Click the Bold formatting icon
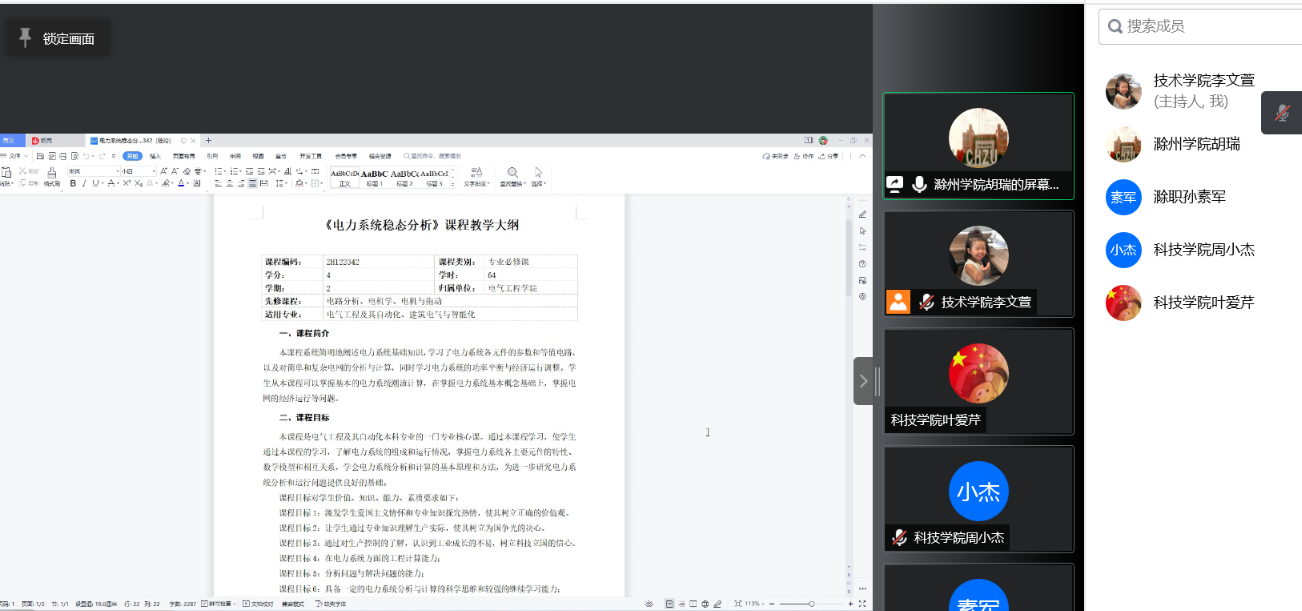This screenshot has width=1302, height=611. (72, 184)
